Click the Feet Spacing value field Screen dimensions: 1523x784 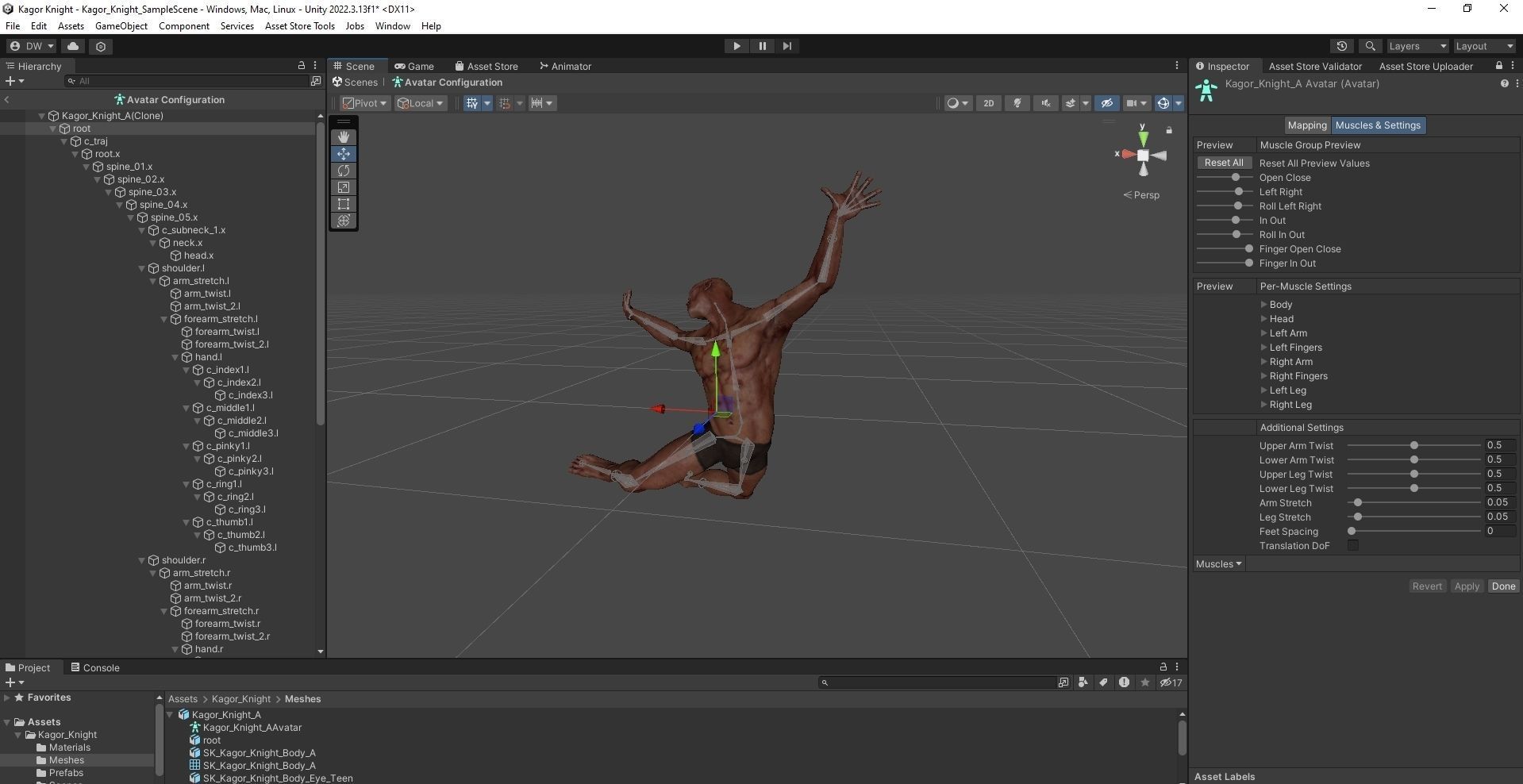pyautogui.click(x=1500, y=532)
